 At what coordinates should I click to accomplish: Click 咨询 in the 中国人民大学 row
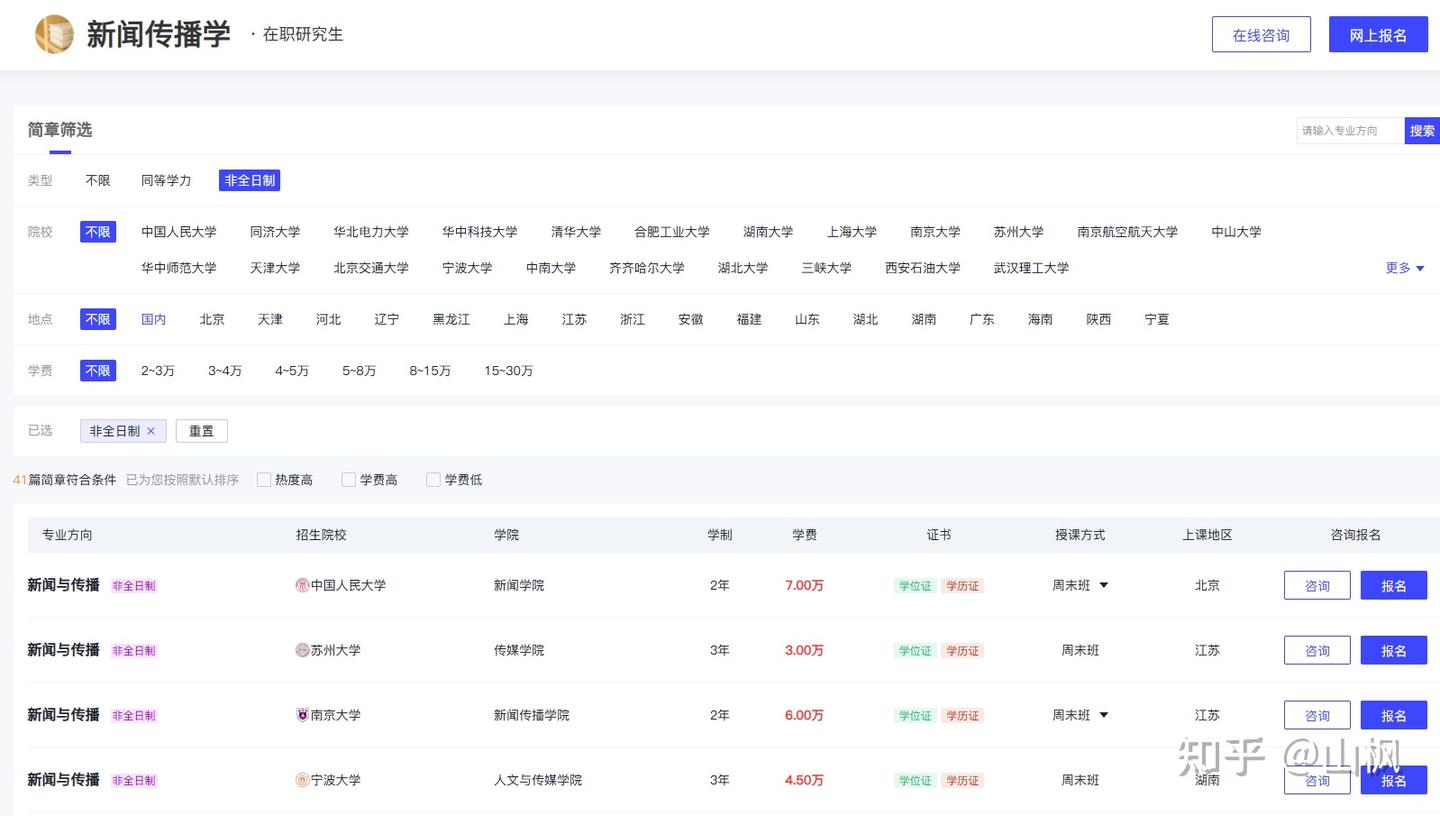[x=1317, y=585]
